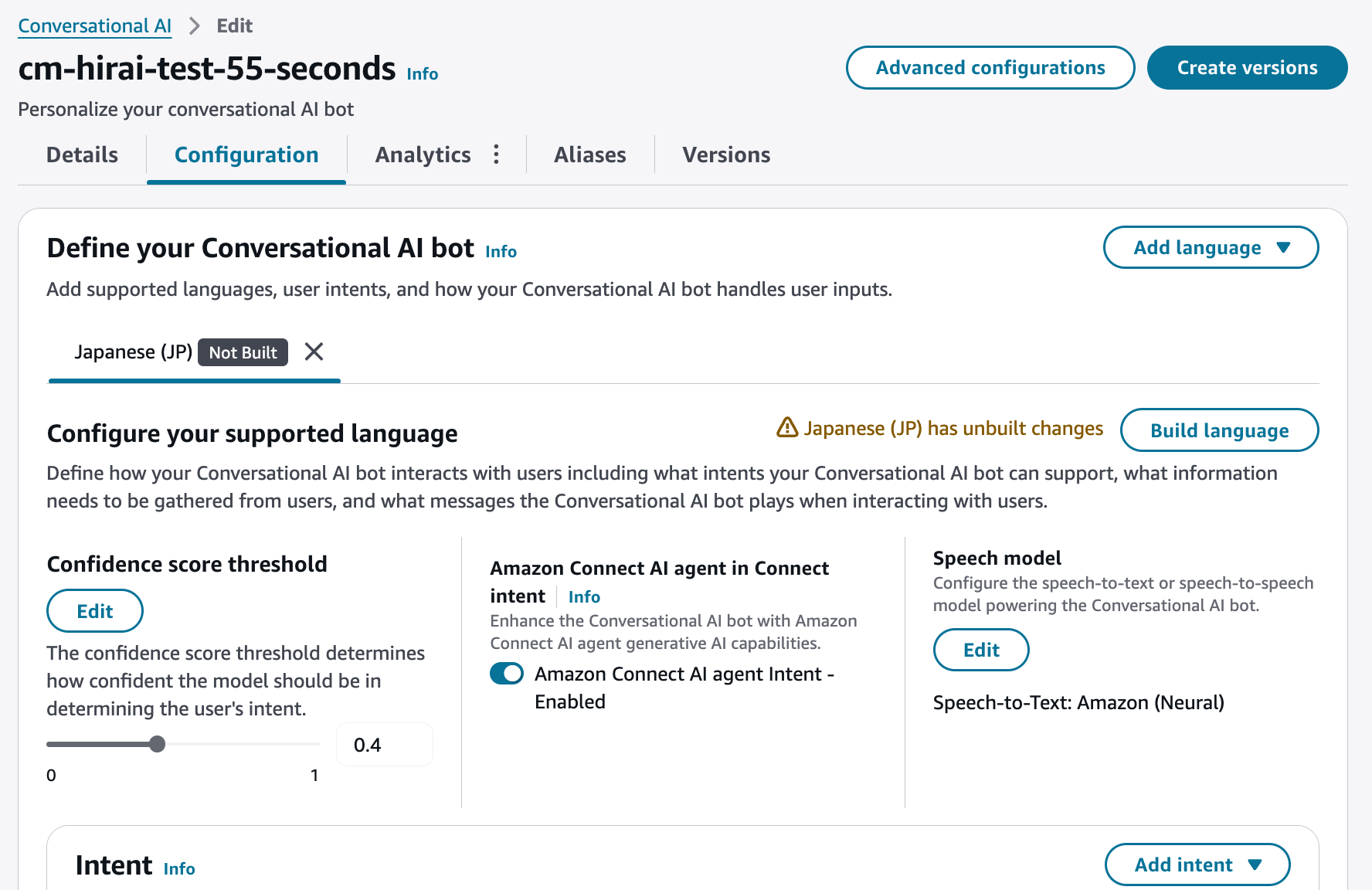Disable the Amazon Connect AI agent Intent toggle
The height and width of the screenshot is (890, 1372).
pos(507,674)
